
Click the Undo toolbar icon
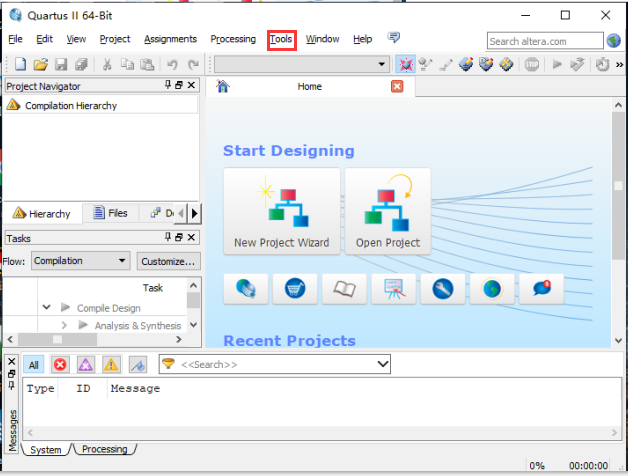[x=173, y=64]
